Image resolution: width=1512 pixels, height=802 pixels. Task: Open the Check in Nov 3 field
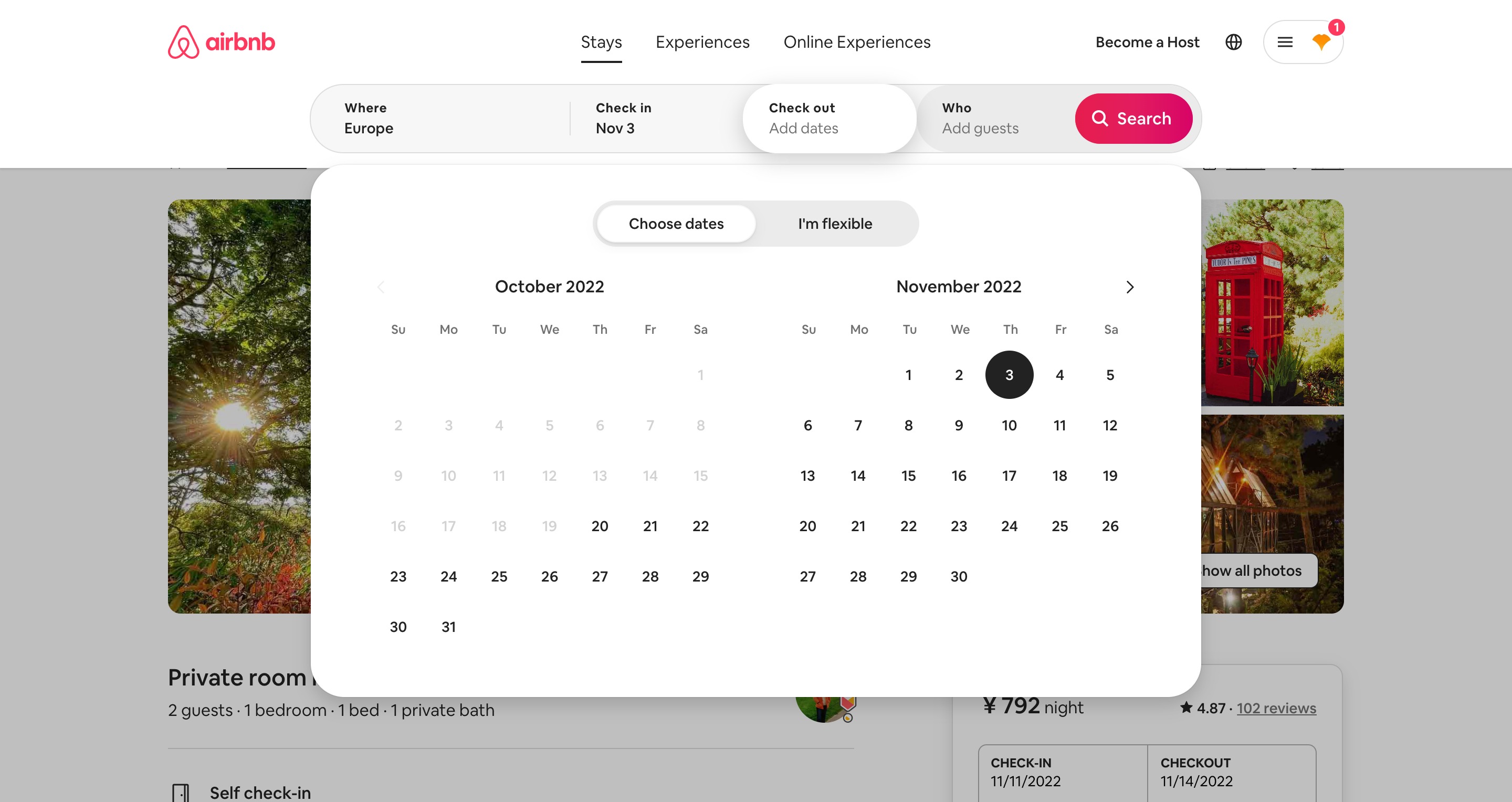[x=656, y=119]
